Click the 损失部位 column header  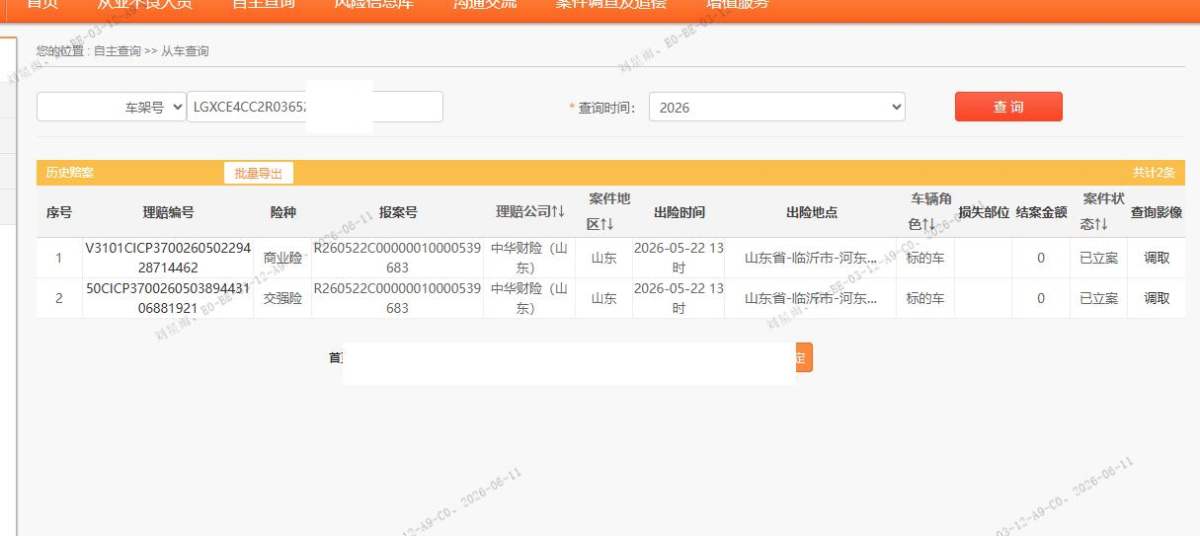pyautogui.click(x=984, y=212)
